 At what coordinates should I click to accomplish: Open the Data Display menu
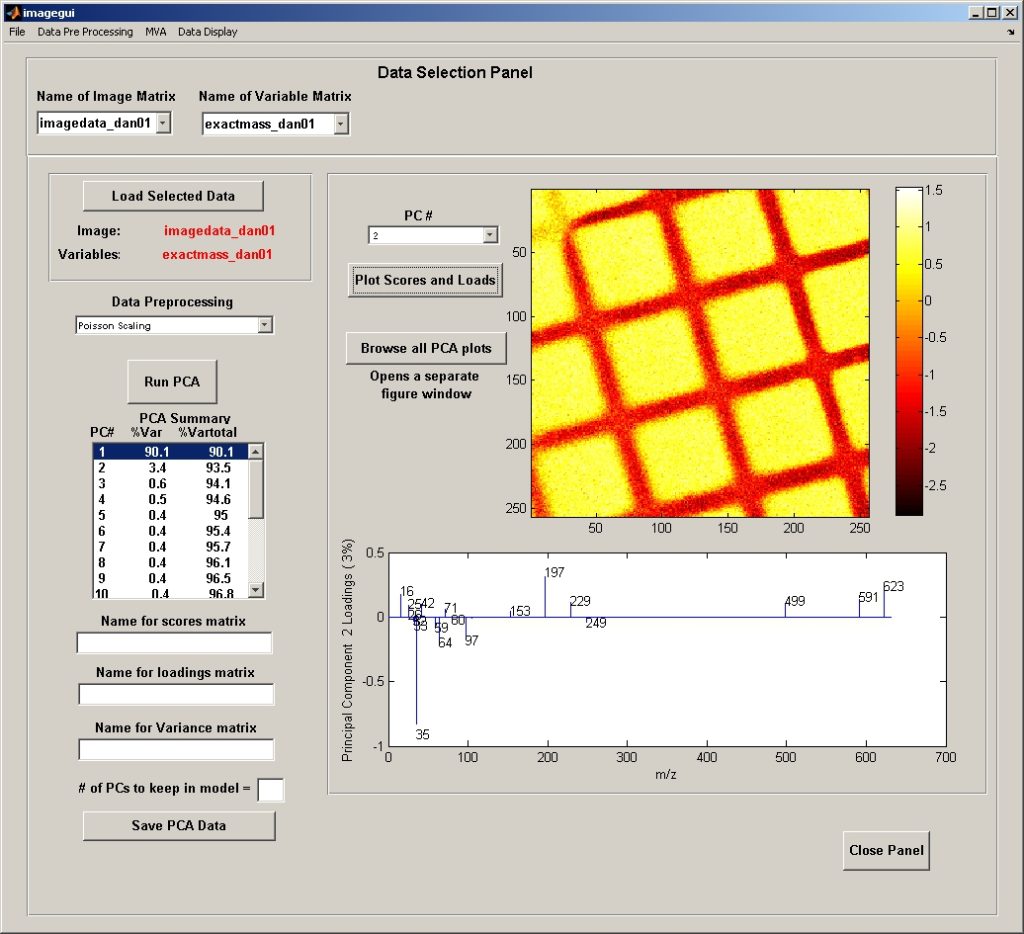tap(208, 32)
